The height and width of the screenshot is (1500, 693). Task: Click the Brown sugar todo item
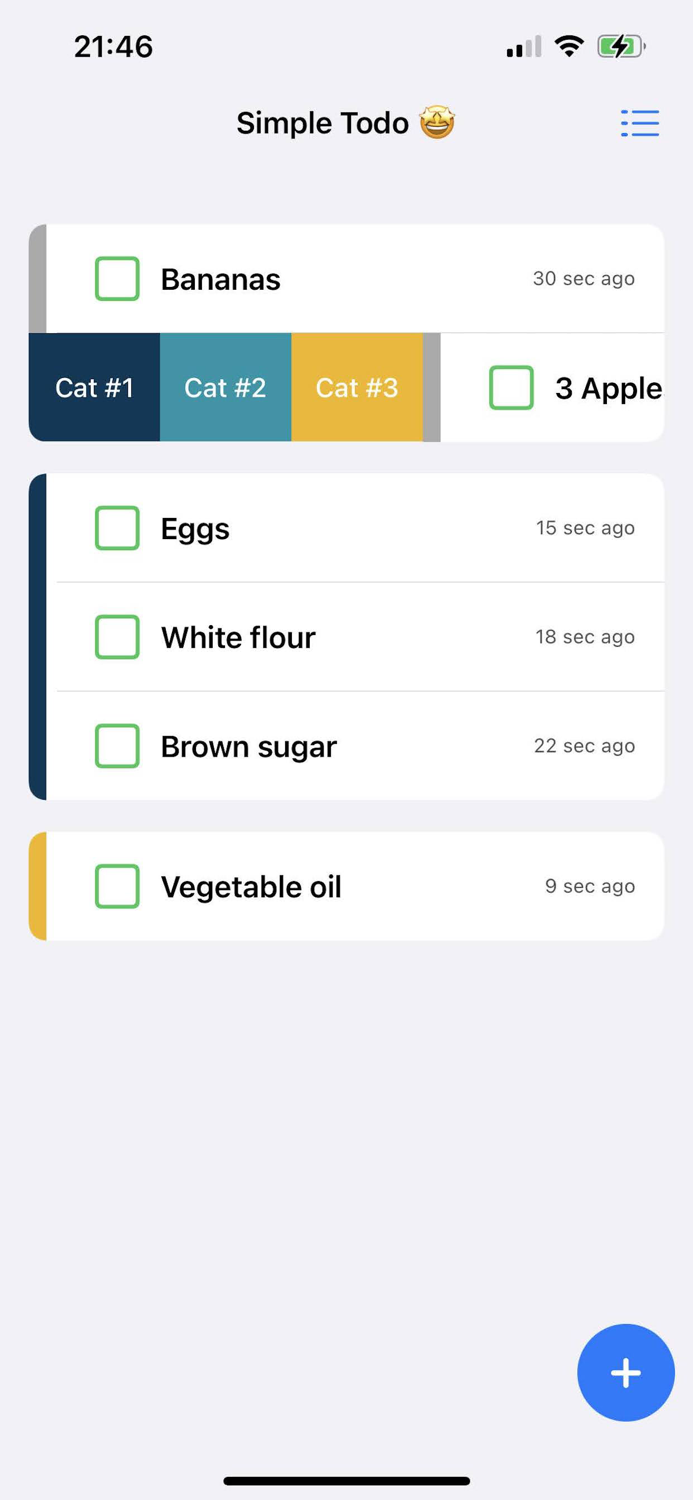[x=248, y=746]
